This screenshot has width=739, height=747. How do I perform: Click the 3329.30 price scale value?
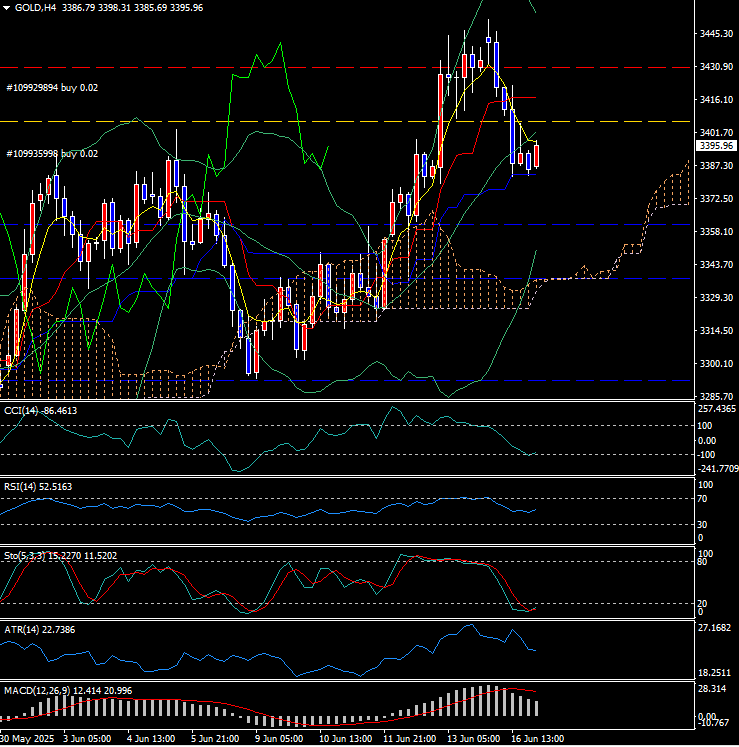pyautogui.click(x=716, y=297)
